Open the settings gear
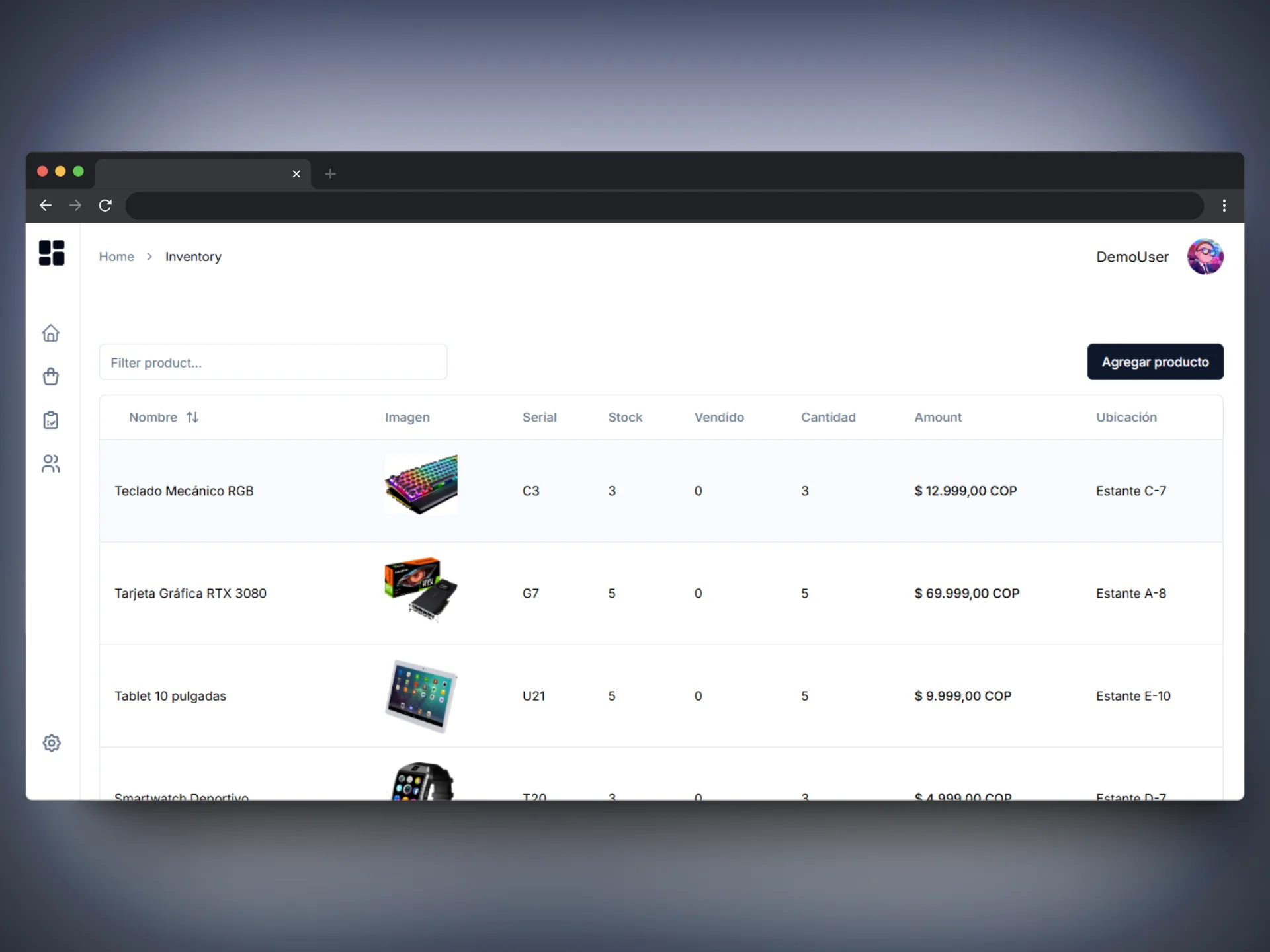 [52, 742]
